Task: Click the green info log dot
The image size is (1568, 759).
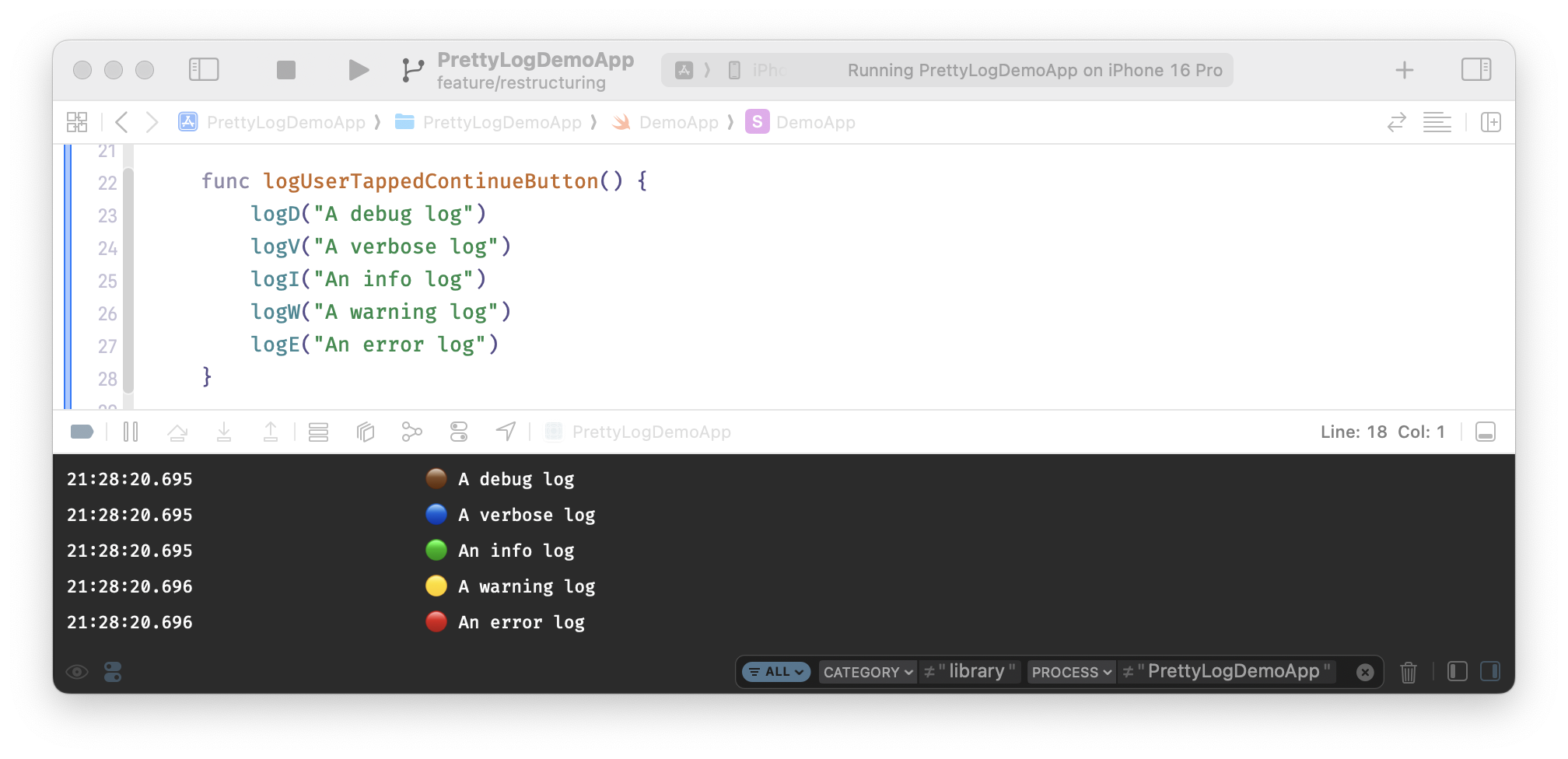Action: (436, 551)
